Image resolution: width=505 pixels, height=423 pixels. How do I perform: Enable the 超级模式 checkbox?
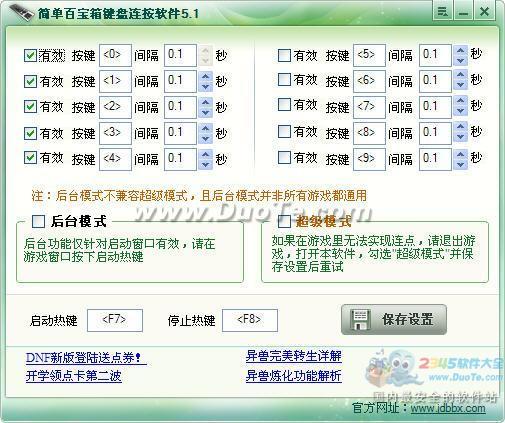[x=284, y=221]
